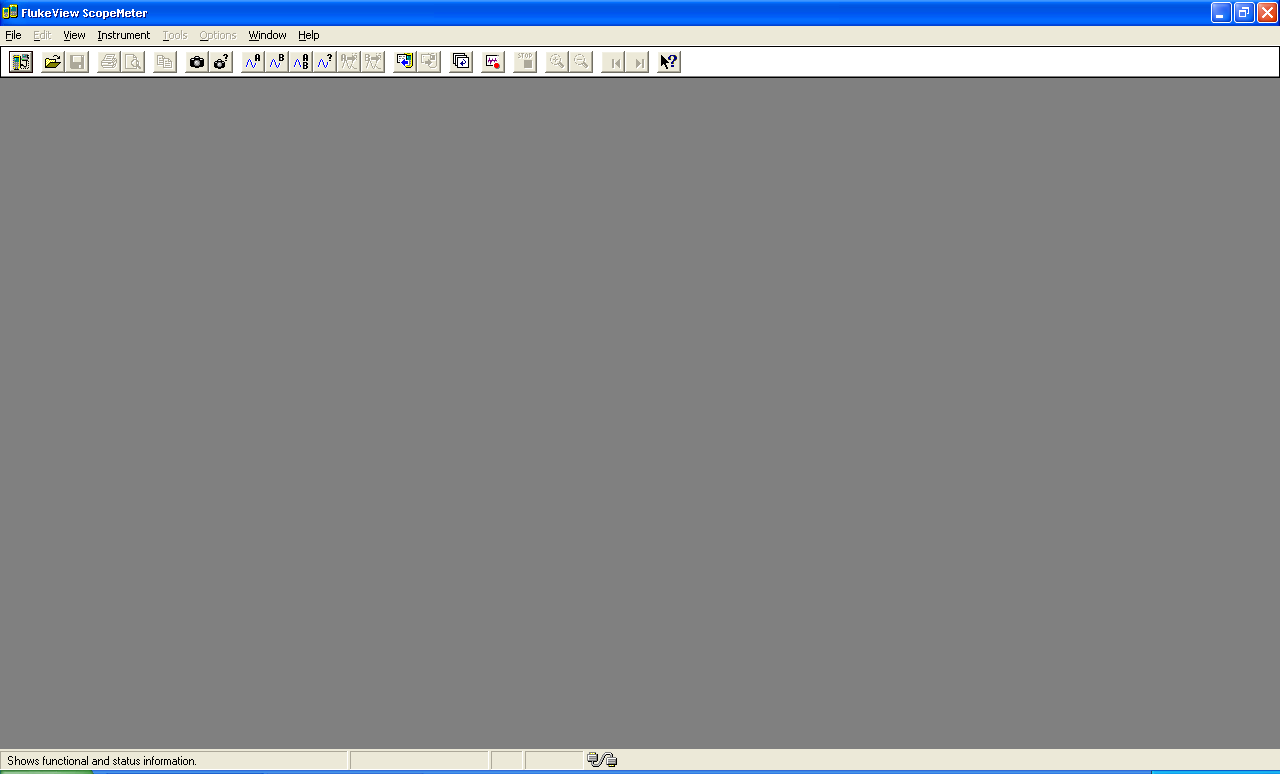Click the grayed-out Print Preview icon
Image resolution: width=1280 pixels, height=774 pixels.
coord(133,62)
